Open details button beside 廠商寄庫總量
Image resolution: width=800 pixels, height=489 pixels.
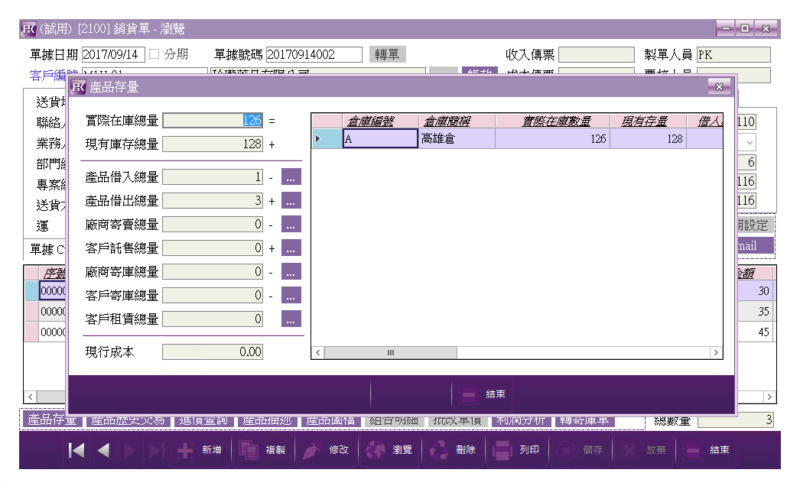[x=291, y=272]
